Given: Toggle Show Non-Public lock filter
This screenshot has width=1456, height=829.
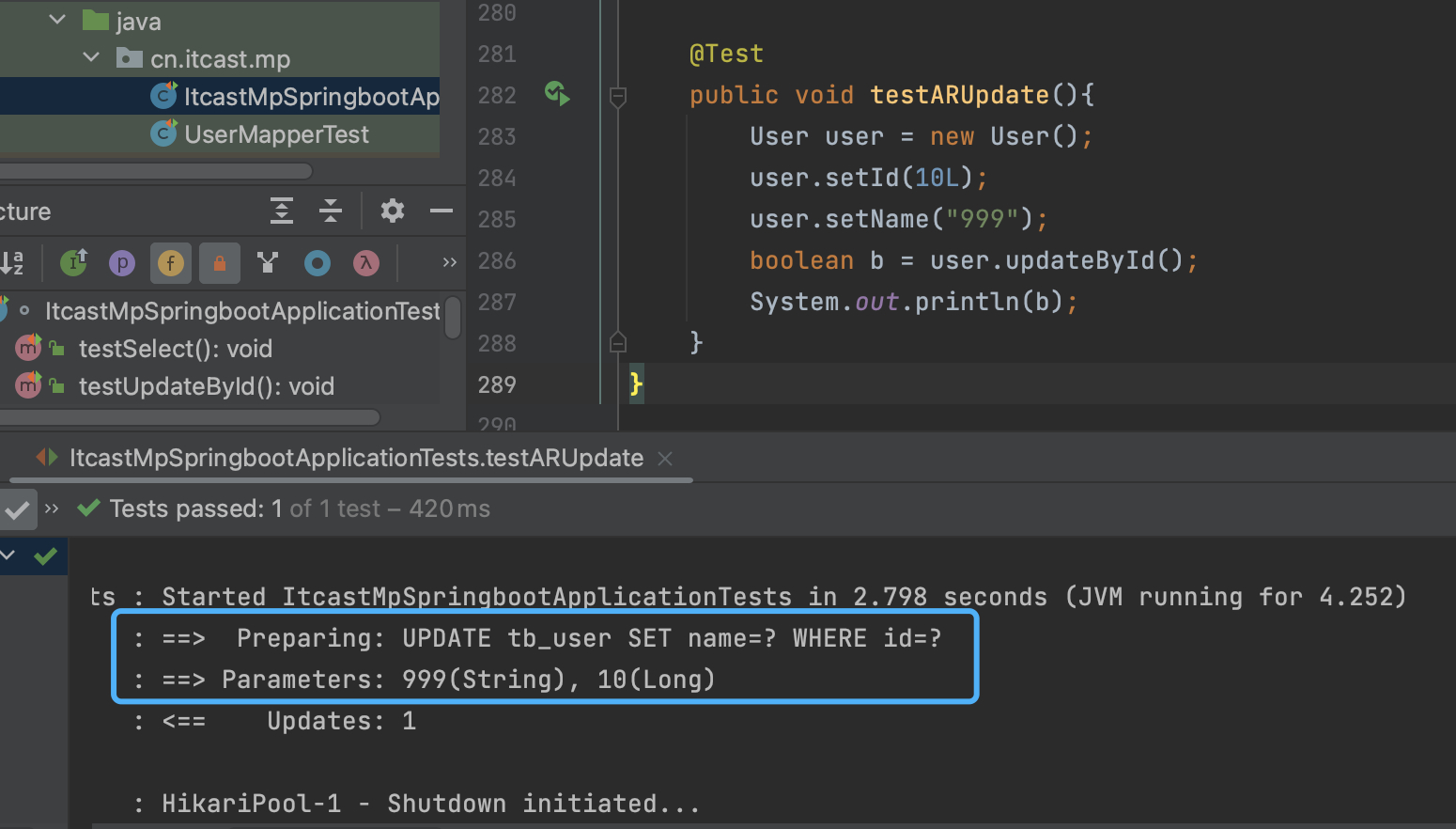Looking at the screenshot, I should point(220,263).
